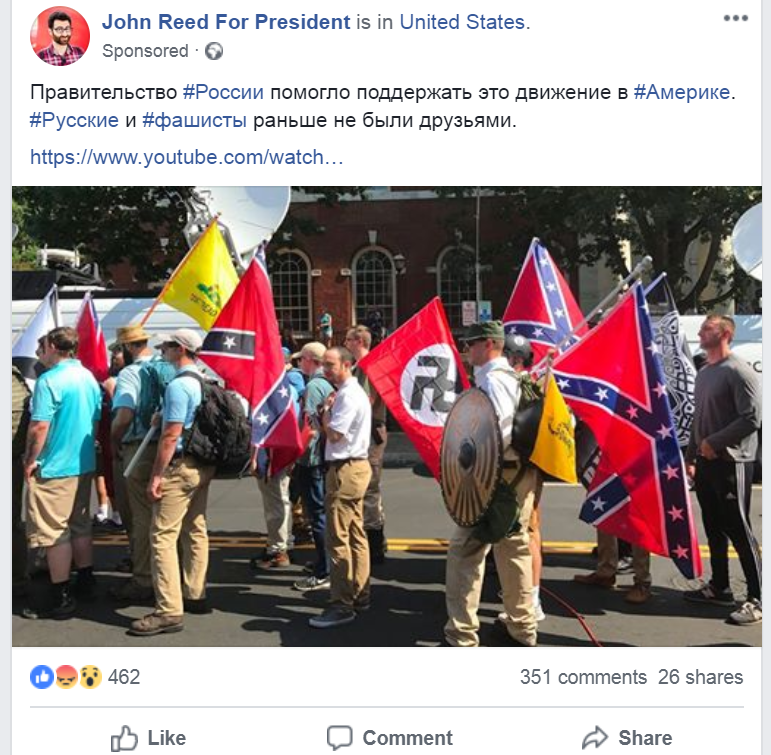Viewport: 771px width, 755px height.
Task: Click the Comment speech bubble button
Action: point(389,738)
